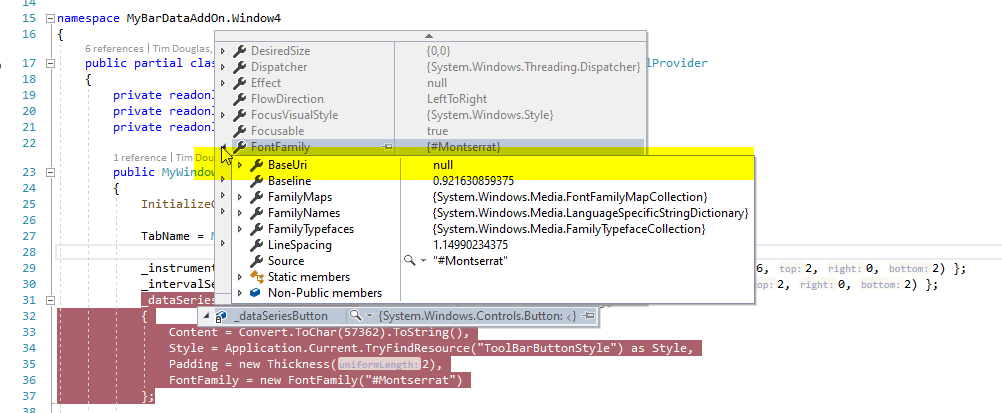Image resolution: width=1002 pixels, height=413 pixels.
Task: Pin the _dataSeriesButton datatip to source
Action: coord(589,316)
